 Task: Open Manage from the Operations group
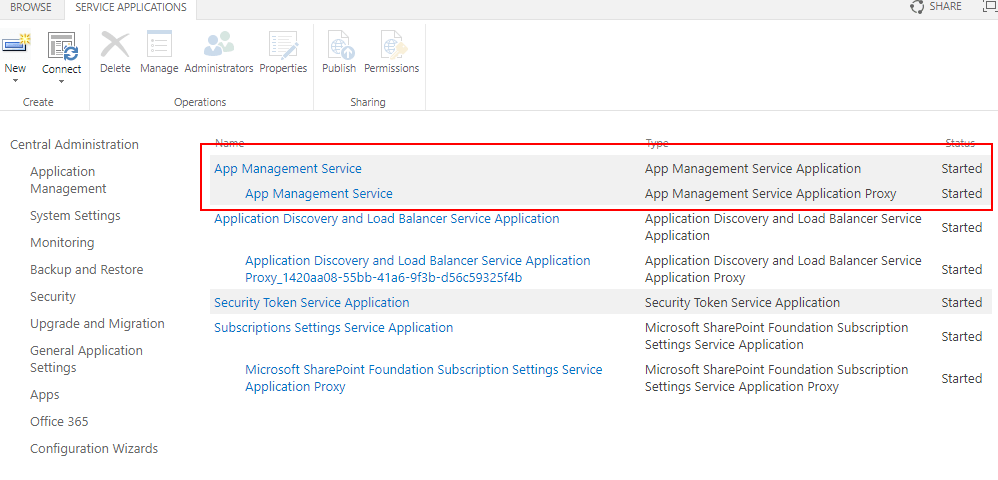click(159, 46)
